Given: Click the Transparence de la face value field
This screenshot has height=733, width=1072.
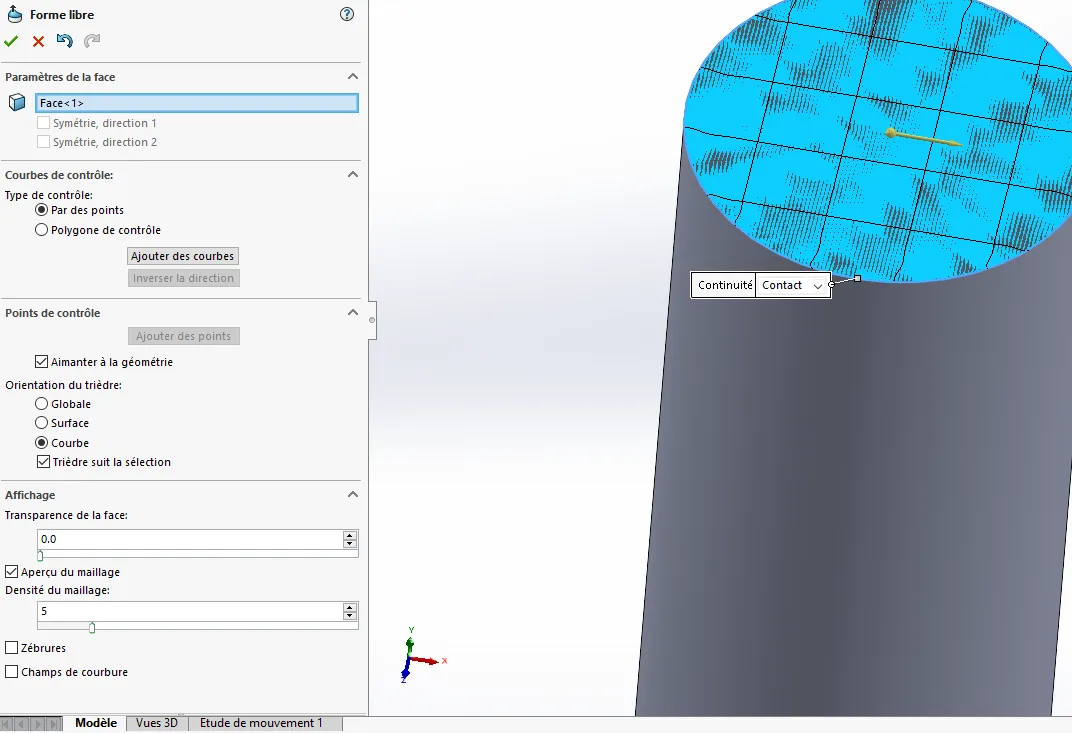Looking at the screenshot, I should (190, 539).
